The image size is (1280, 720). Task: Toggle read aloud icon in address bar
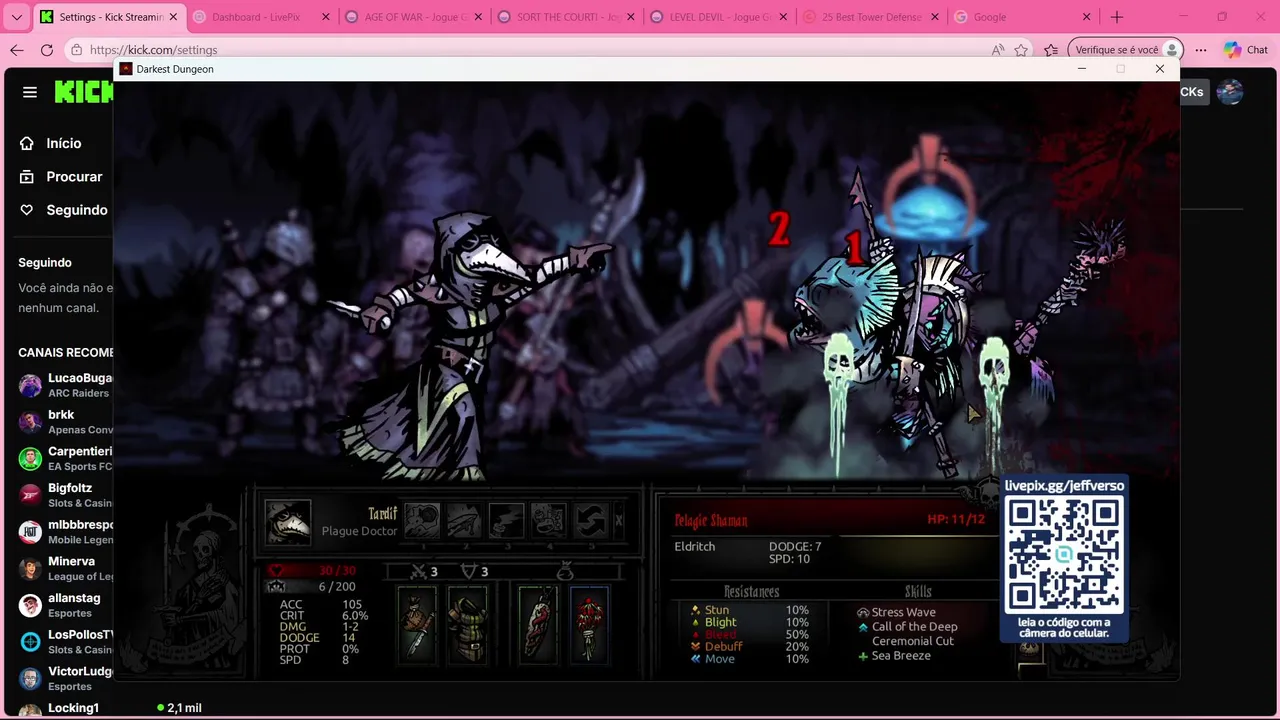click(x=998, y=50)
